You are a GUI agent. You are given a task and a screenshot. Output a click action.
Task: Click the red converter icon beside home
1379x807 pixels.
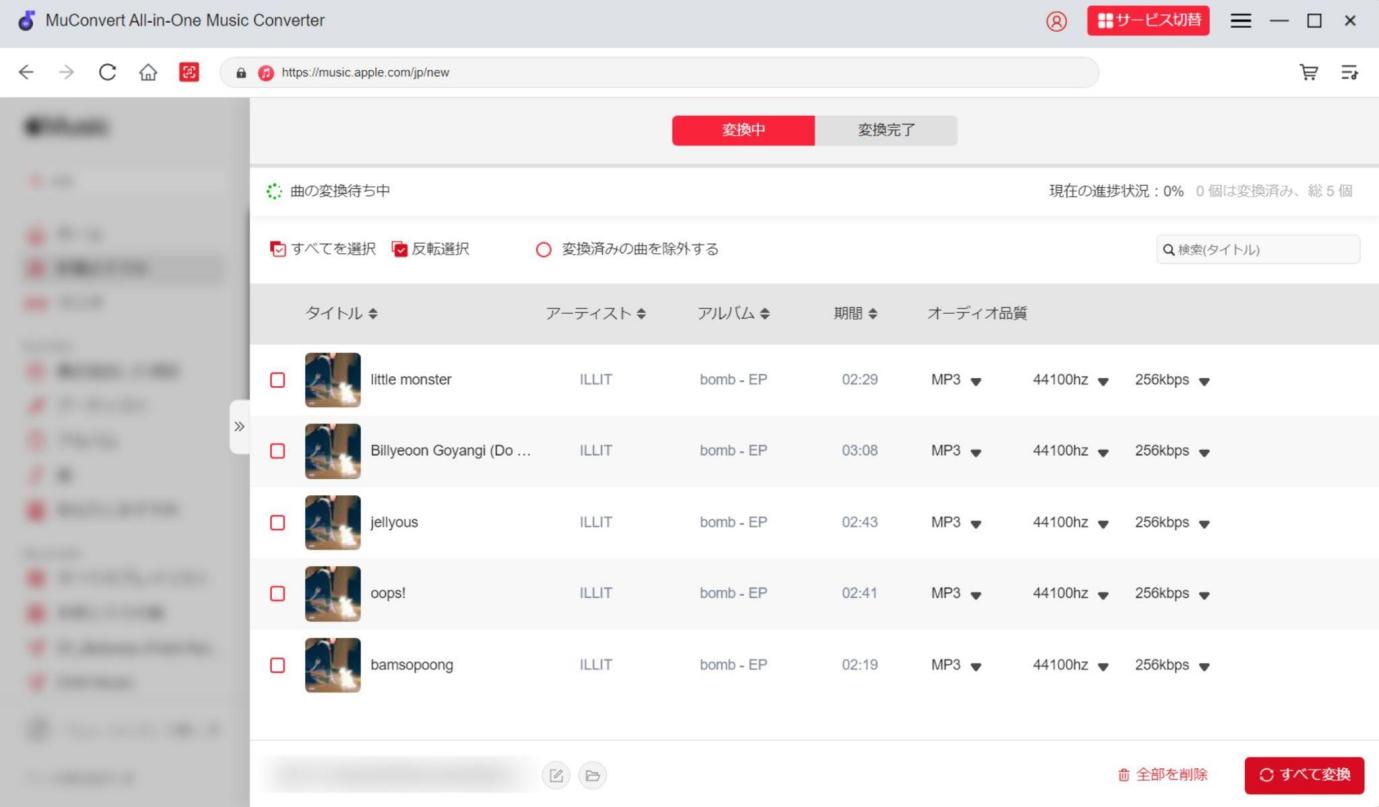189,72
